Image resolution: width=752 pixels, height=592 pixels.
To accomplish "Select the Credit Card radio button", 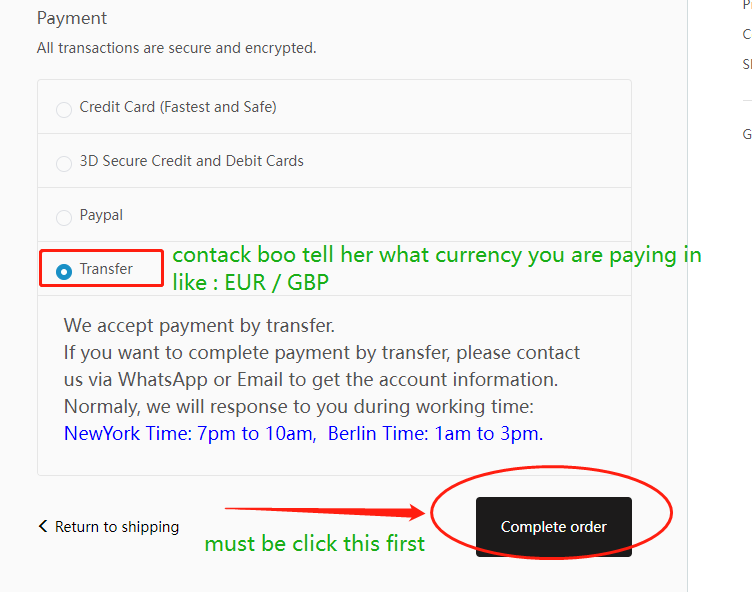I will click(64, 109).
